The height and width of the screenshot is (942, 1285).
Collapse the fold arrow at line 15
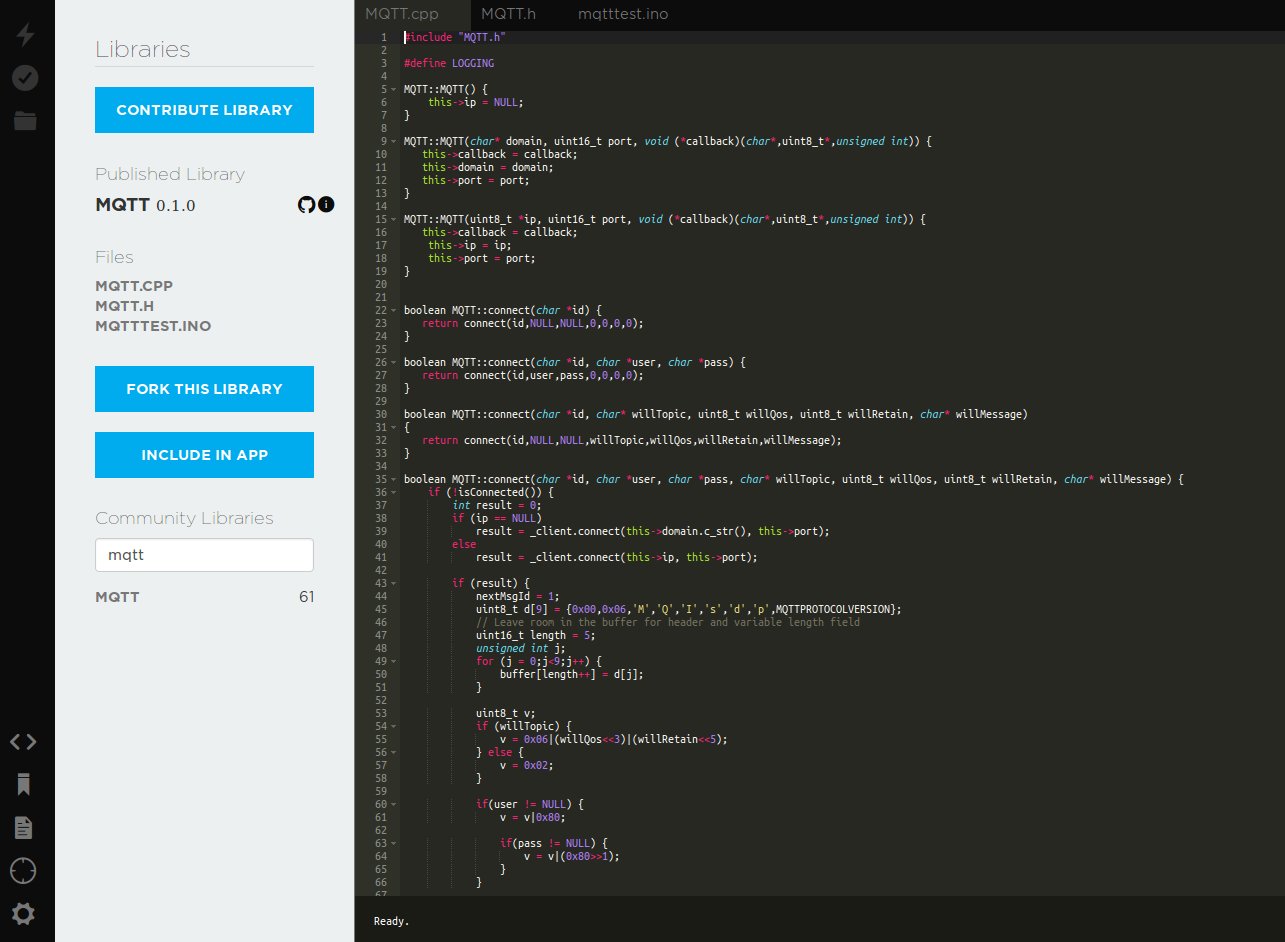click(394, 219)
